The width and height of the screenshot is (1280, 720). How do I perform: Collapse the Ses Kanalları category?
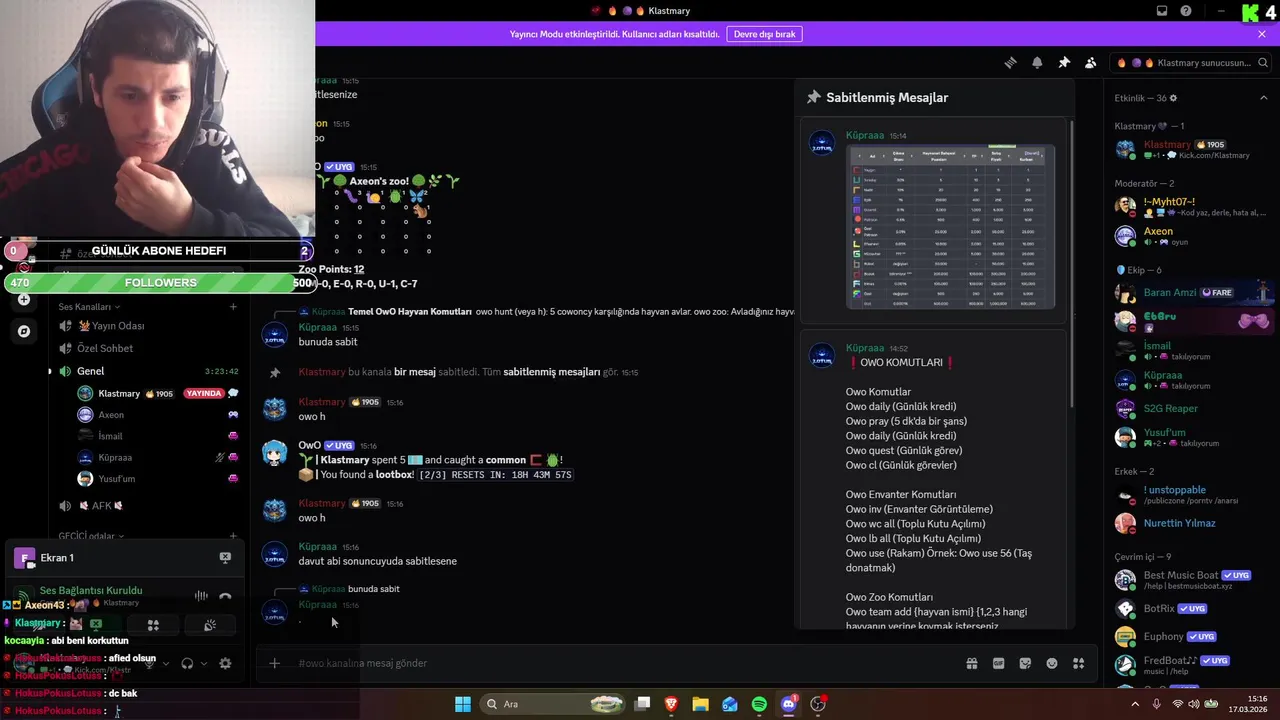(x=89, y=307)
